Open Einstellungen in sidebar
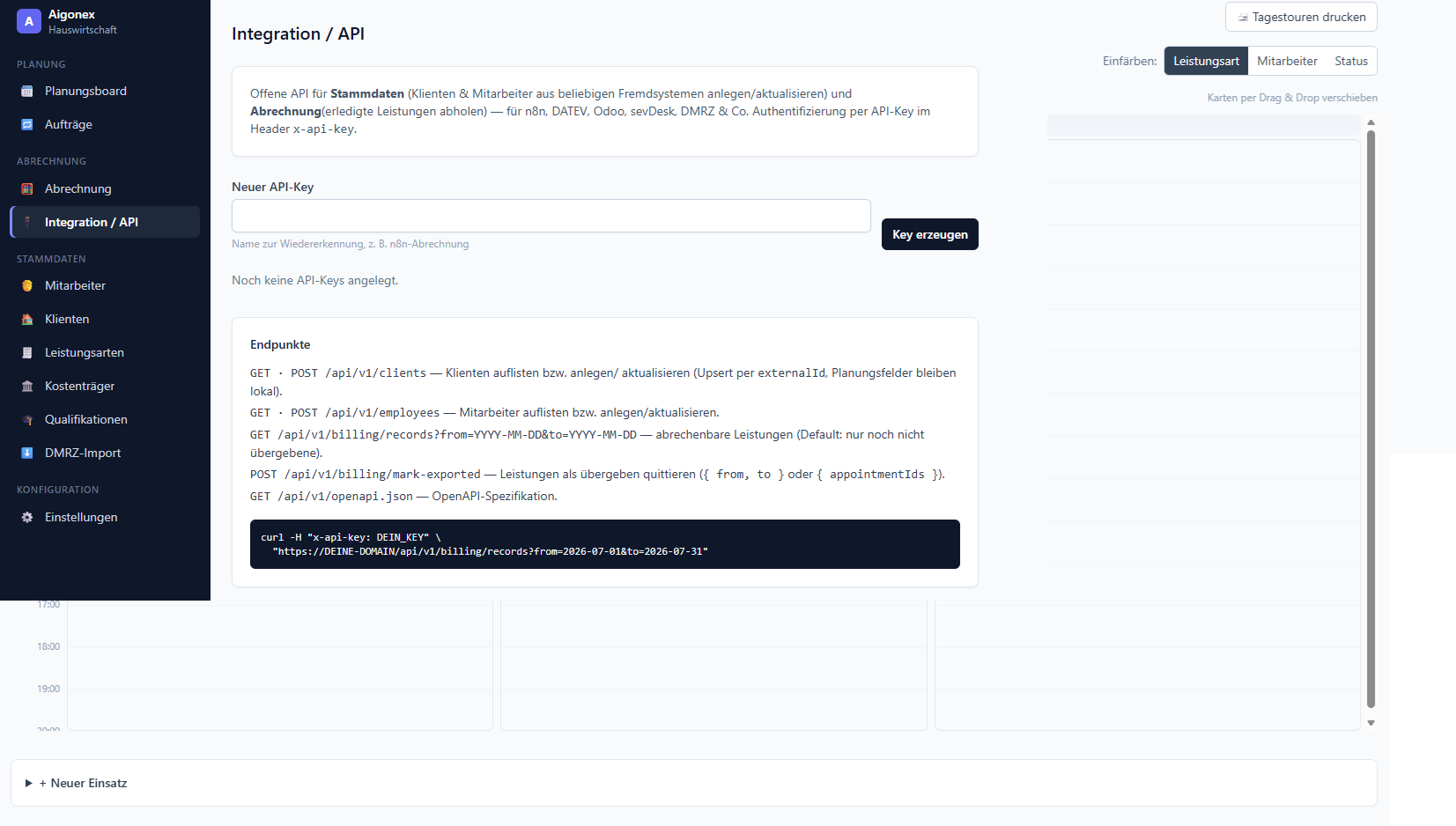The width and height of the screenshot is (1456, 826). (105, 518)
